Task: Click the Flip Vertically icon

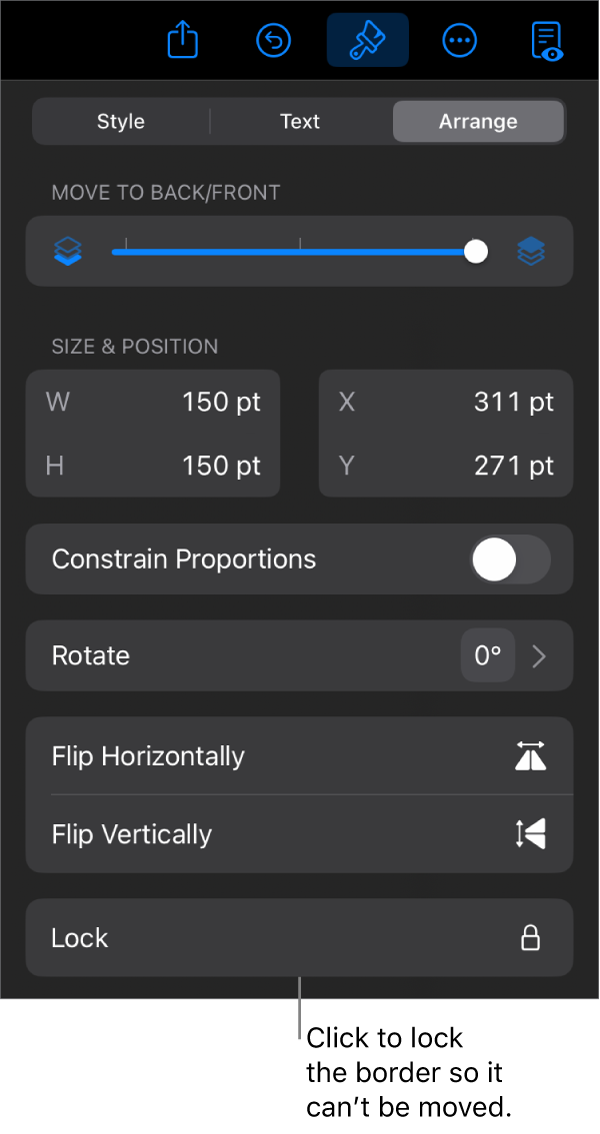Action: click(x=530, y=834)
